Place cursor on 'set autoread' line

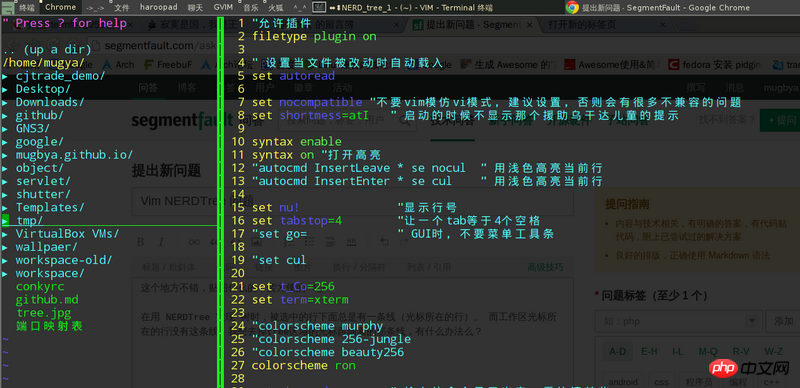click(293, 76)
